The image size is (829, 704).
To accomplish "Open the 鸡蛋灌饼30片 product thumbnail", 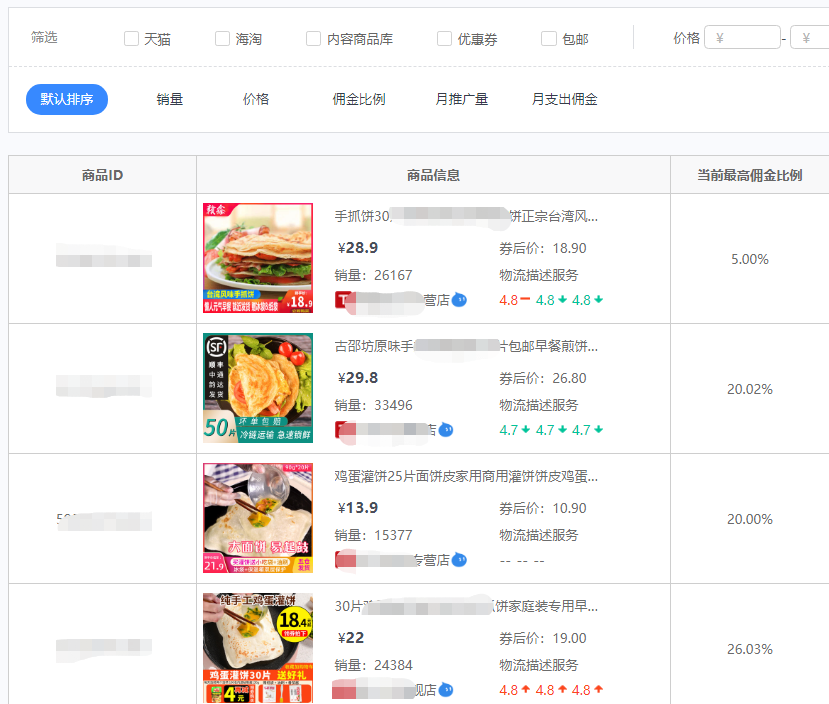I will [x=258, y=648].
